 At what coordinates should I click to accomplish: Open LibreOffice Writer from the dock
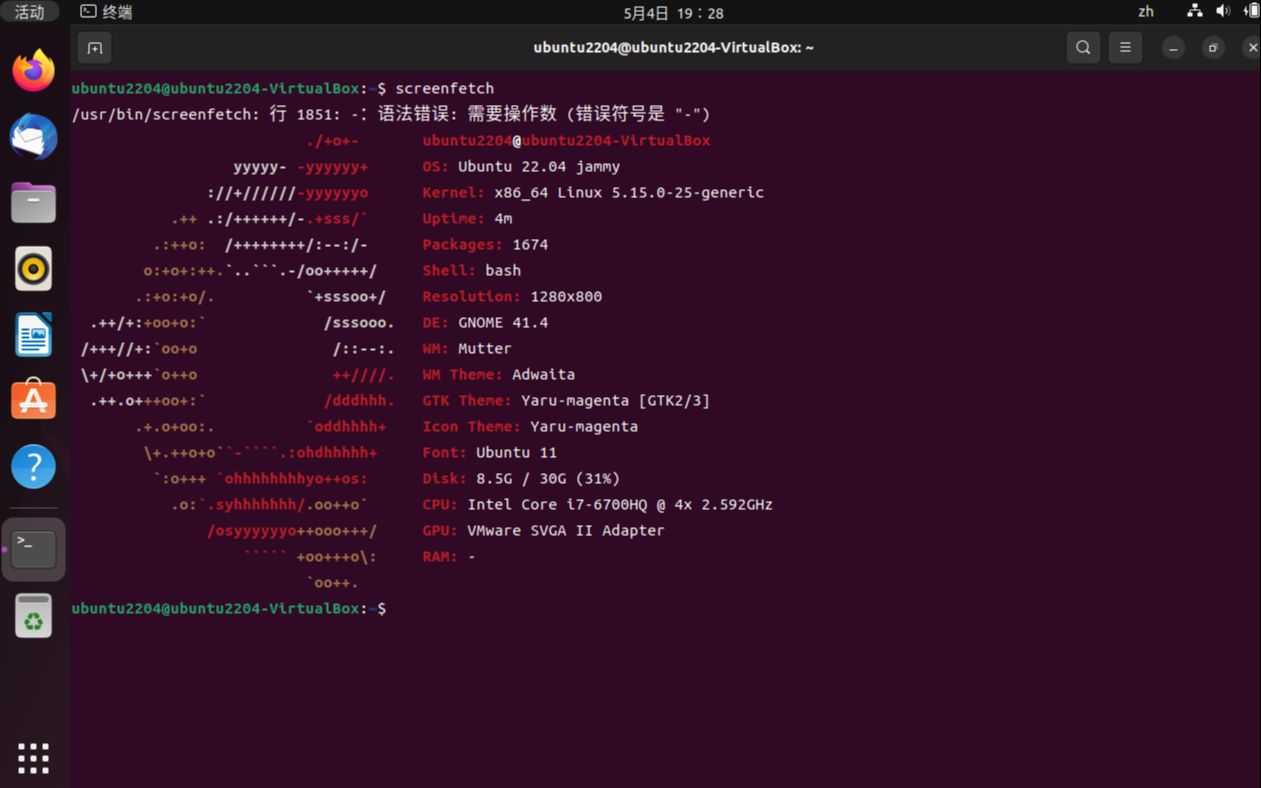(33, 334)
